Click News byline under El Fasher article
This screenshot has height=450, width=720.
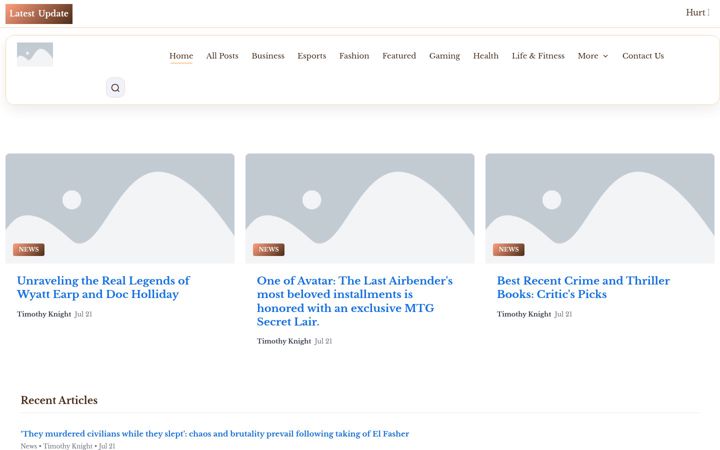pos(28,446)
